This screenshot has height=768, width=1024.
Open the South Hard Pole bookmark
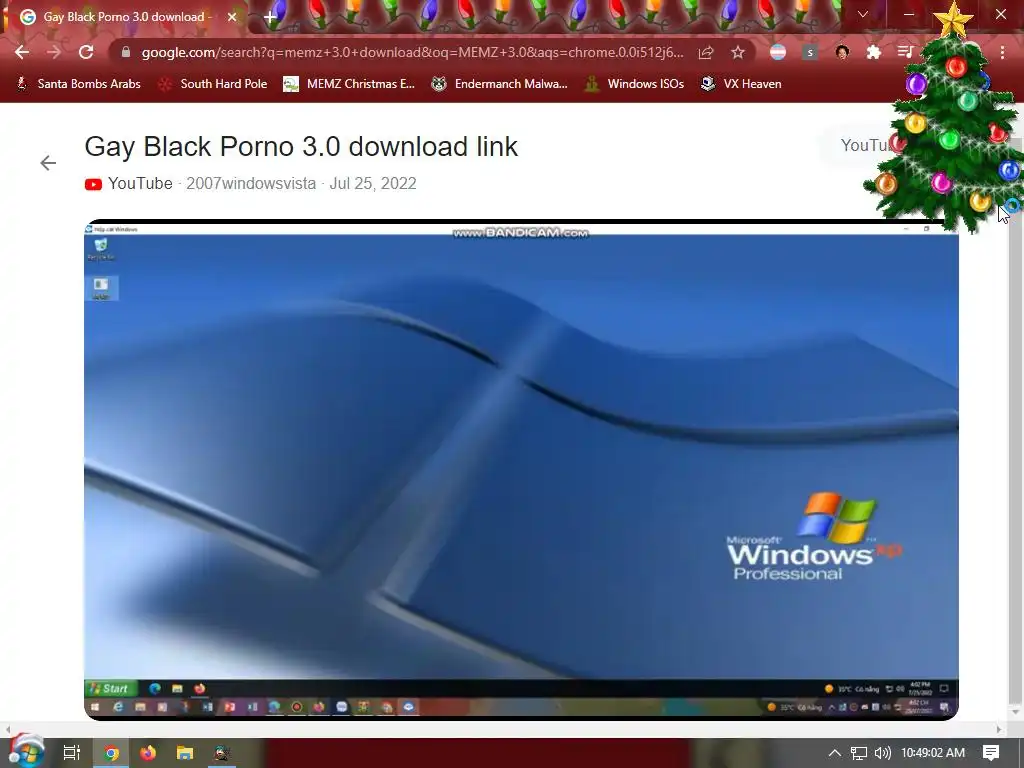[213, 84]
